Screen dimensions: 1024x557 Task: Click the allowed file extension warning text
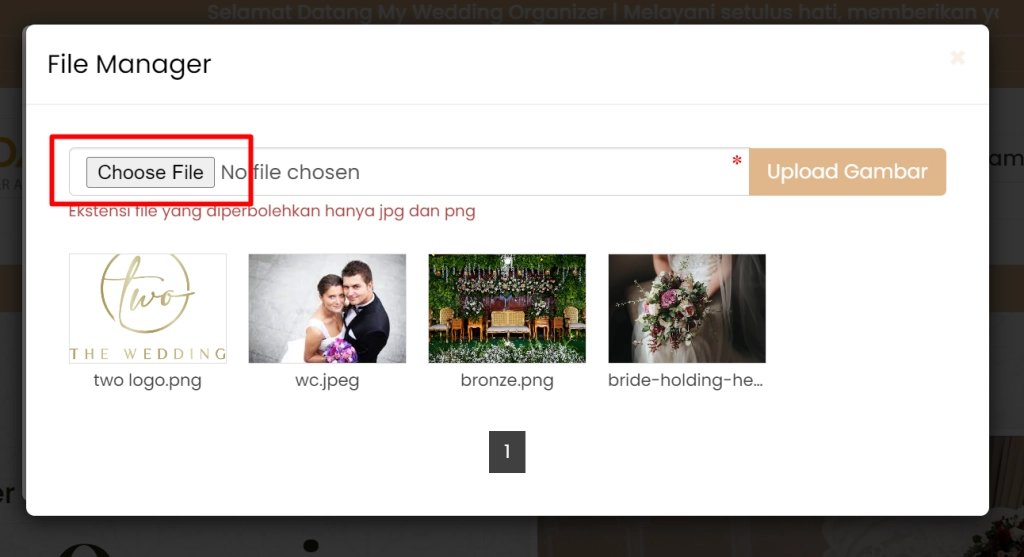point(272,211)
